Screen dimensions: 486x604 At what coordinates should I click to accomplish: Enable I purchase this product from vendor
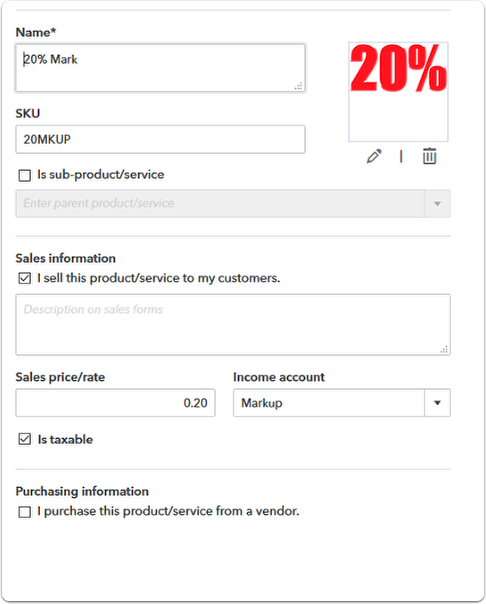click(x=25, y=512)
